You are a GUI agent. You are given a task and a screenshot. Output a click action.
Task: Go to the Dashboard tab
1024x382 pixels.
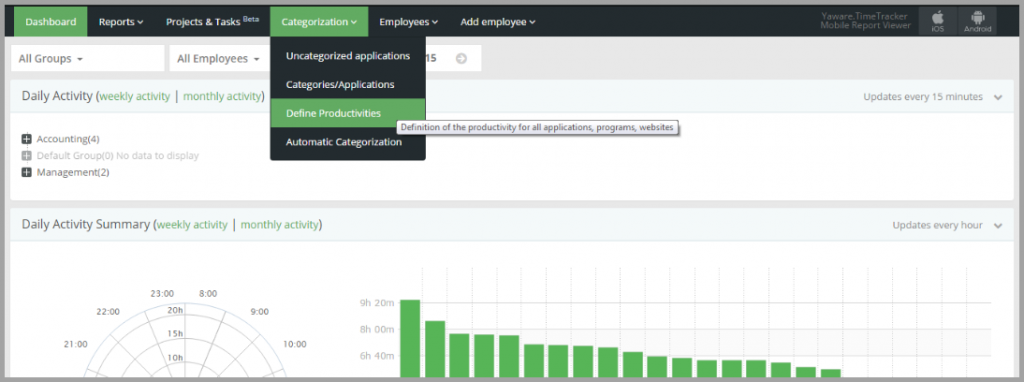pyautogui.click(x=51, y=22)
